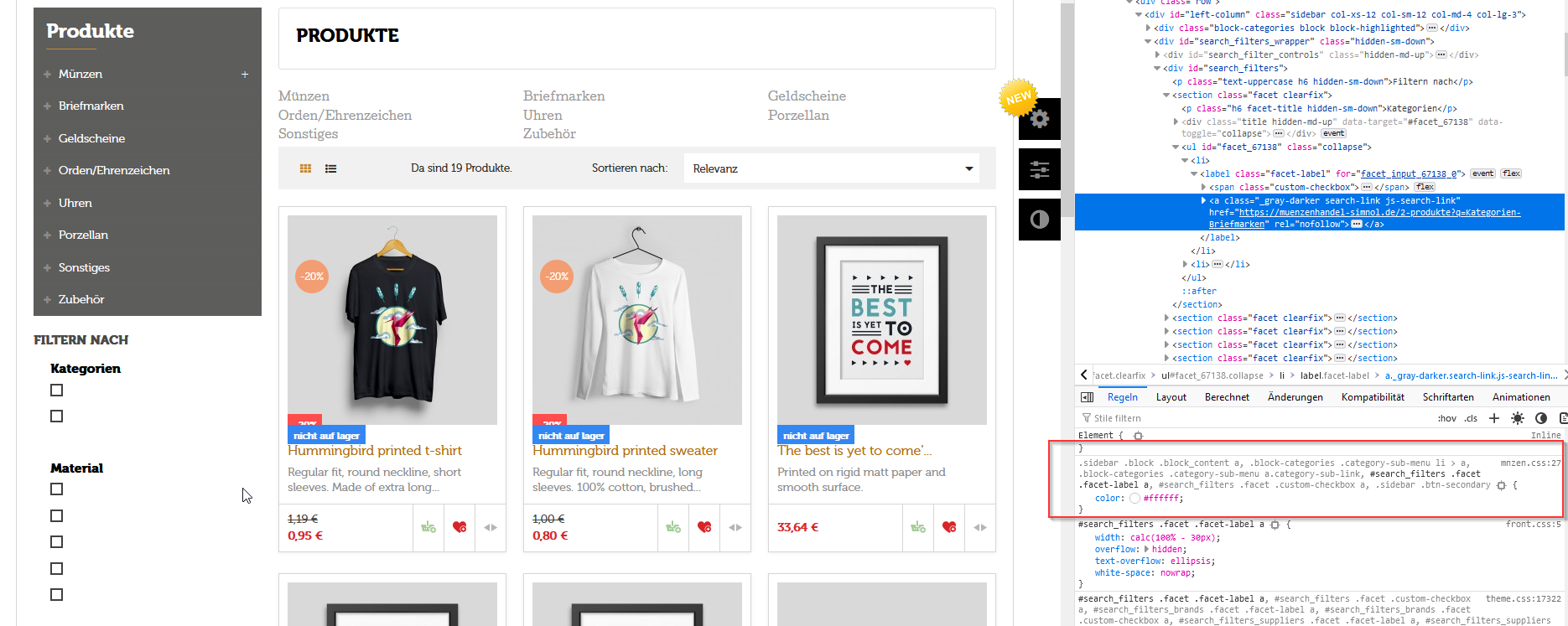Image resolution: width=1568 pixels, height=626 pixels.
Task: Add Hummingbird t-shirt to wishlist
Action: click(459, 527)
